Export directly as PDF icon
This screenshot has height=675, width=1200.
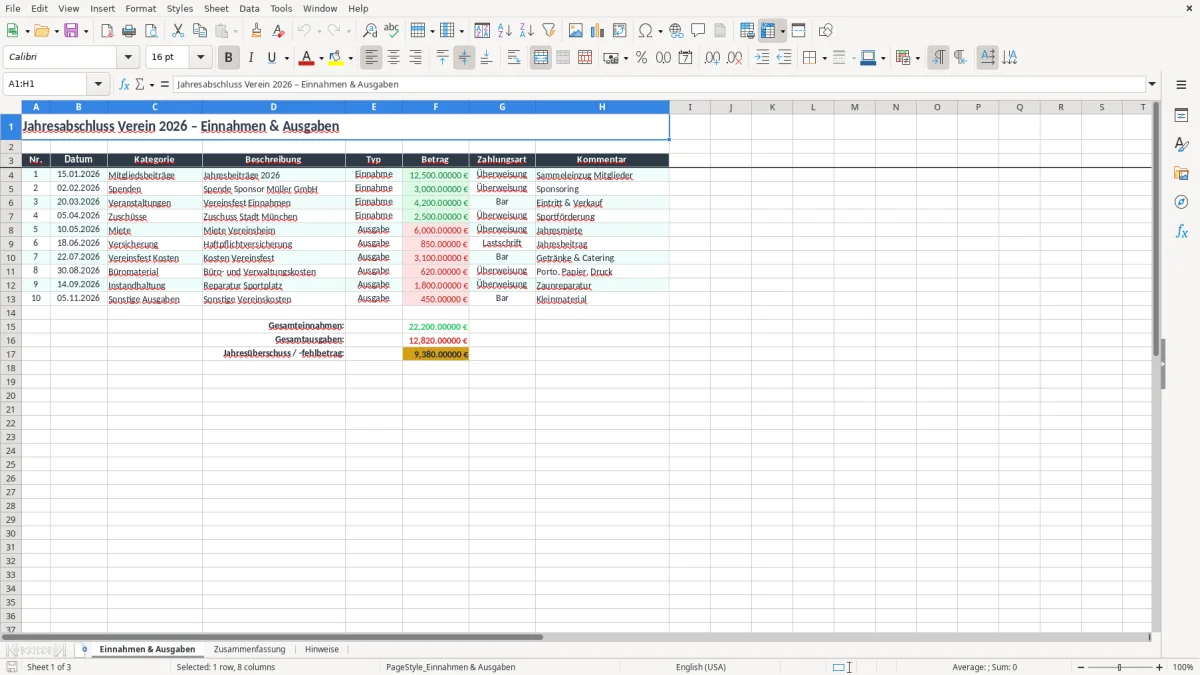[107, 31]
